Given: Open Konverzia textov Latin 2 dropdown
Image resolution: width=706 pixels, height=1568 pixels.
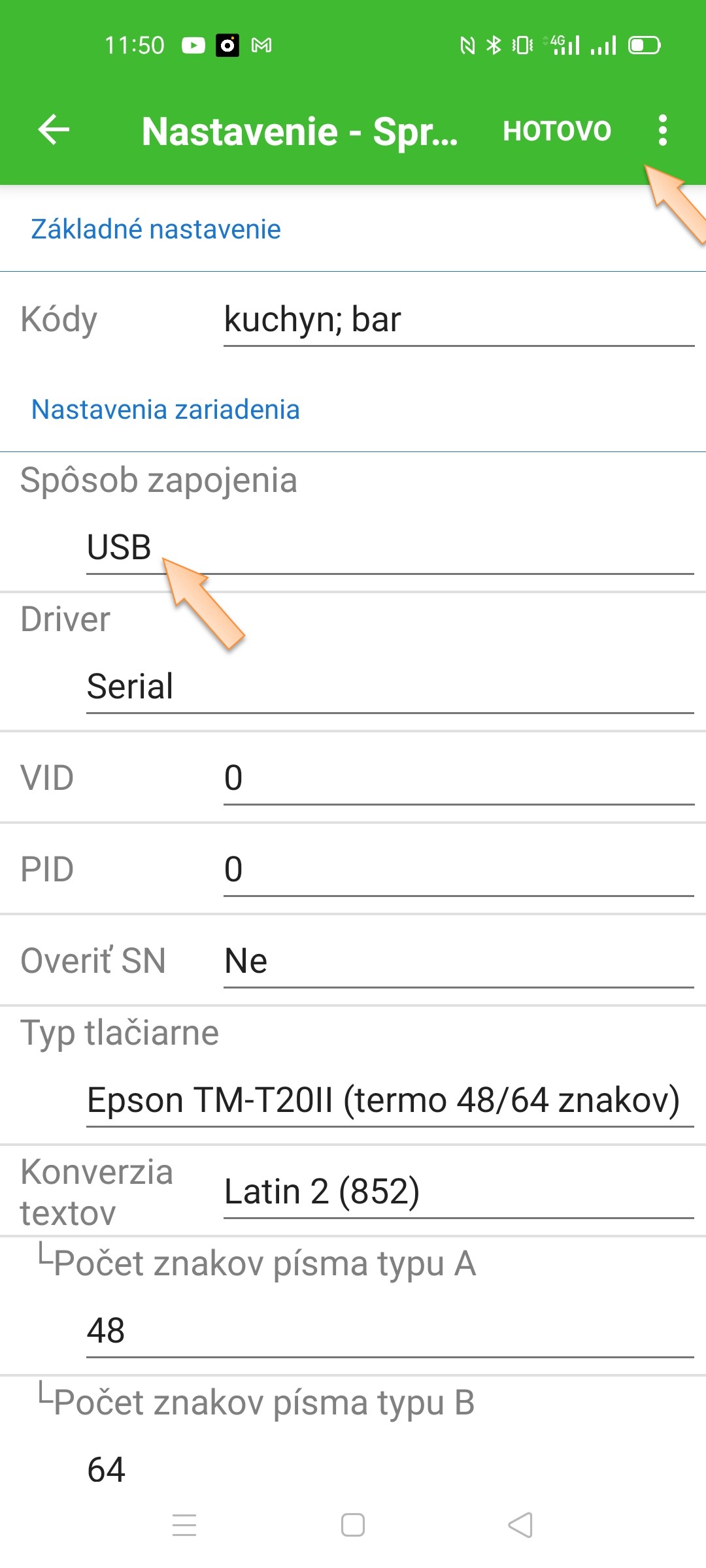Looking at the screenshot, I should 458,1191.
